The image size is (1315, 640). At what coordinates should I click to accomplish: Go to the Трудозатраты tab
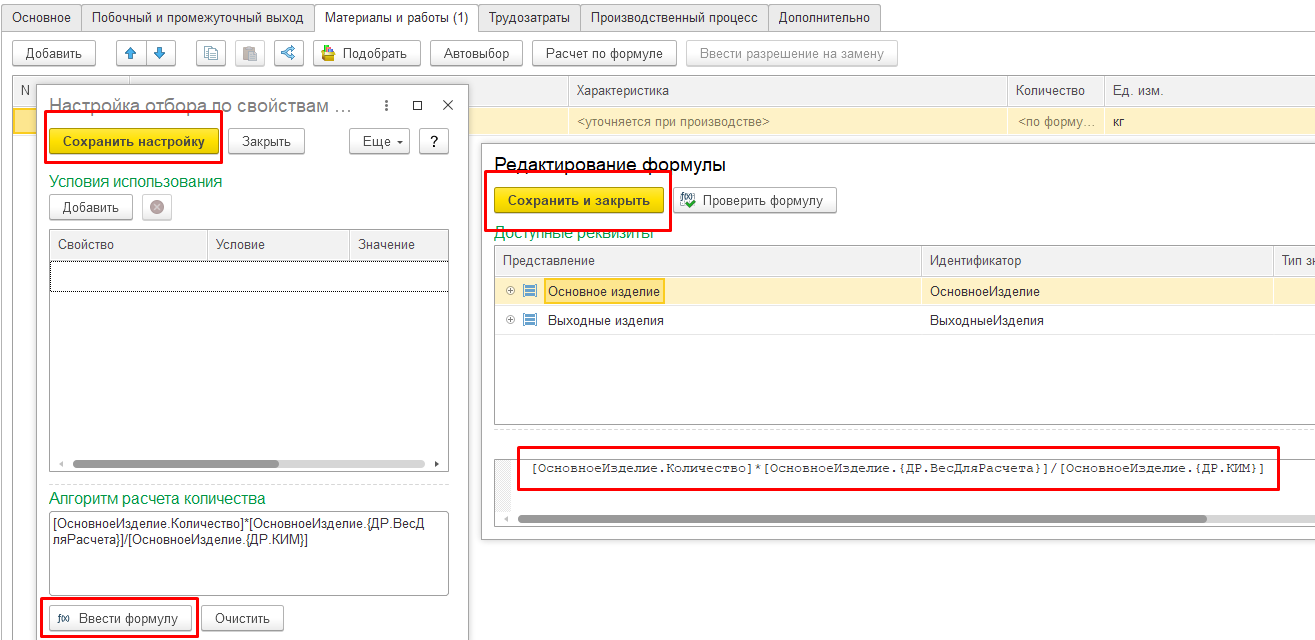tap(530, 17)
